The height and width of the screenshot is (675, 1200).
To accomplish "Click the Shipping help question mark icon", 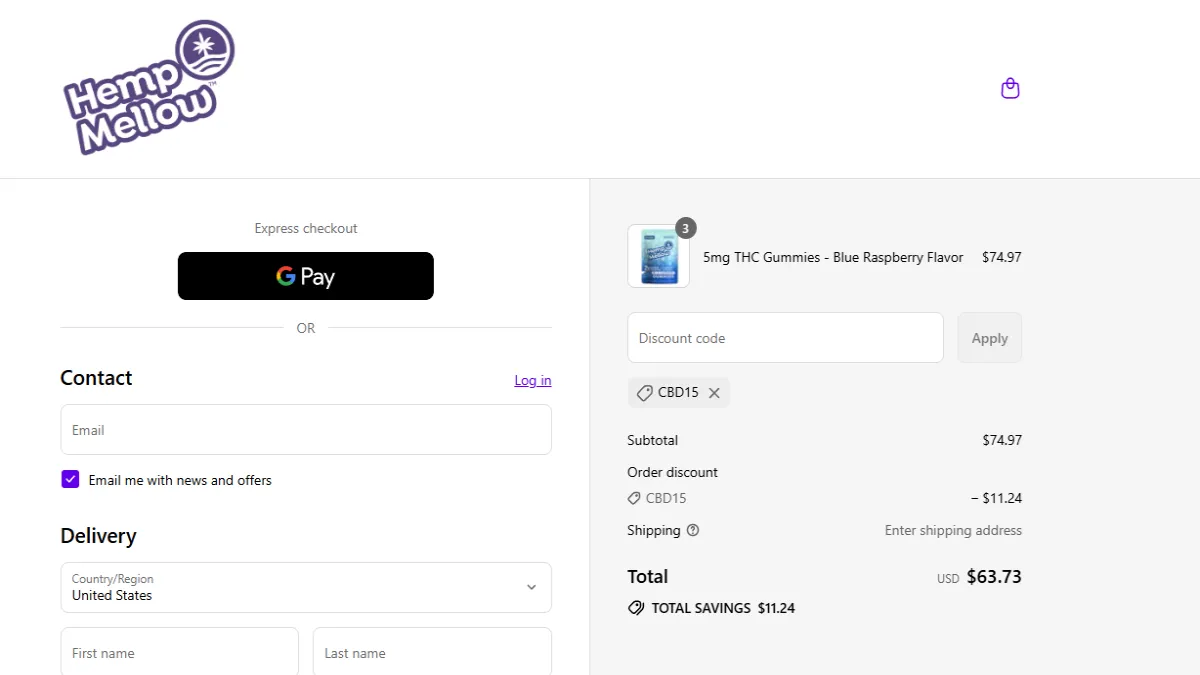I will coord(693,531).
